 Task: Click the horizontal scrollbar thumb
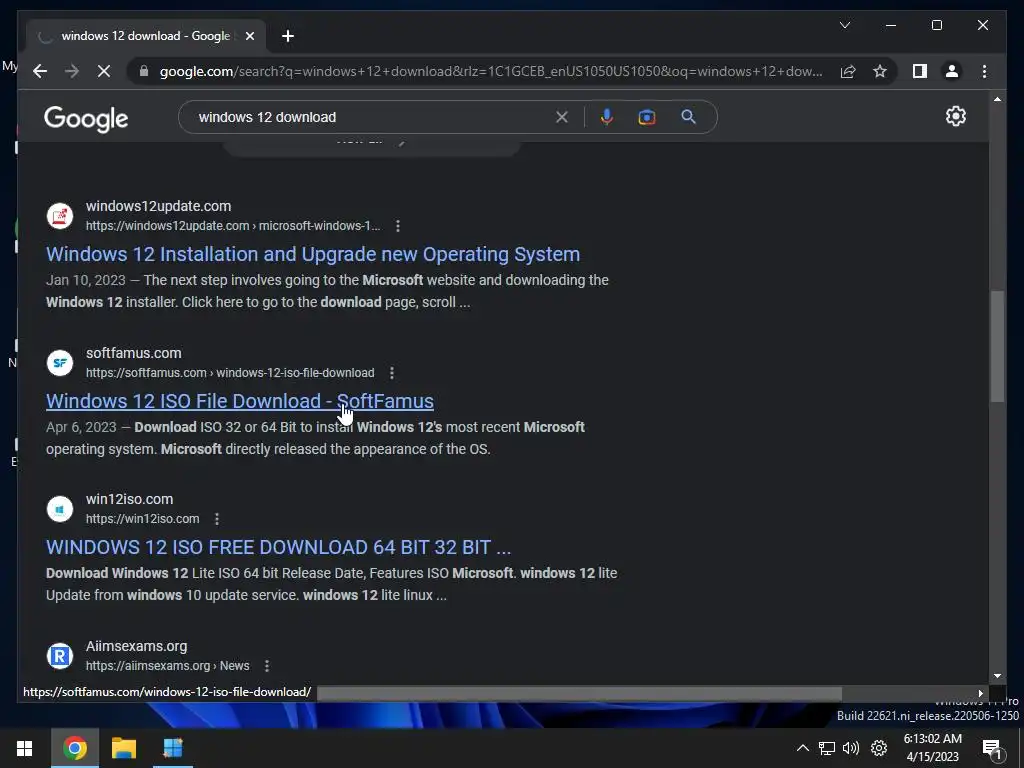(579, 693)
